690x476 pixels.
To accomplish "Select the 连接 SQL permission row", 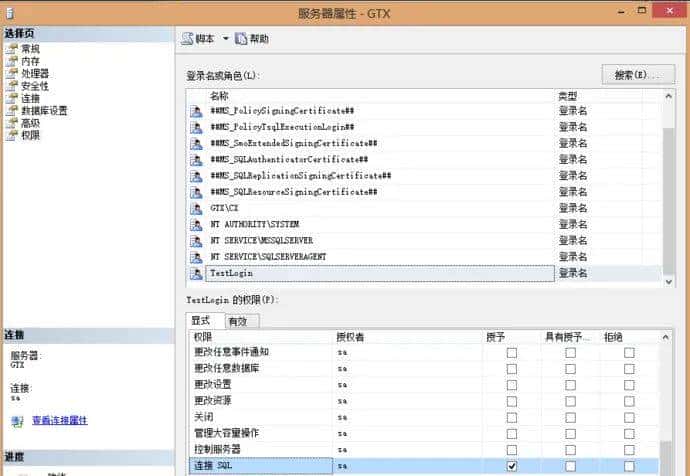I will pyautogui.click(x=424, y=466).
